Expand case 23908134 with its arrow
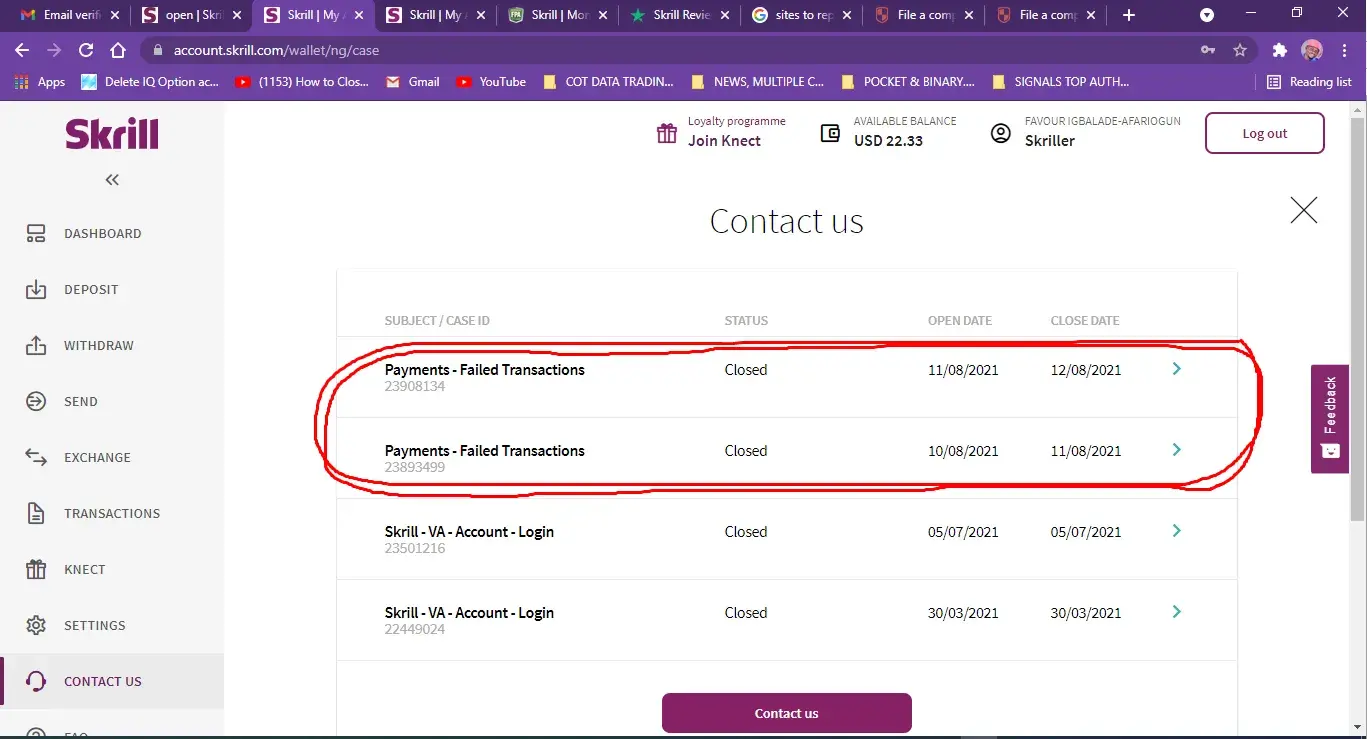Image resolution: width=1367 pixels, height=739 pixels. (x=1176, y=369)
